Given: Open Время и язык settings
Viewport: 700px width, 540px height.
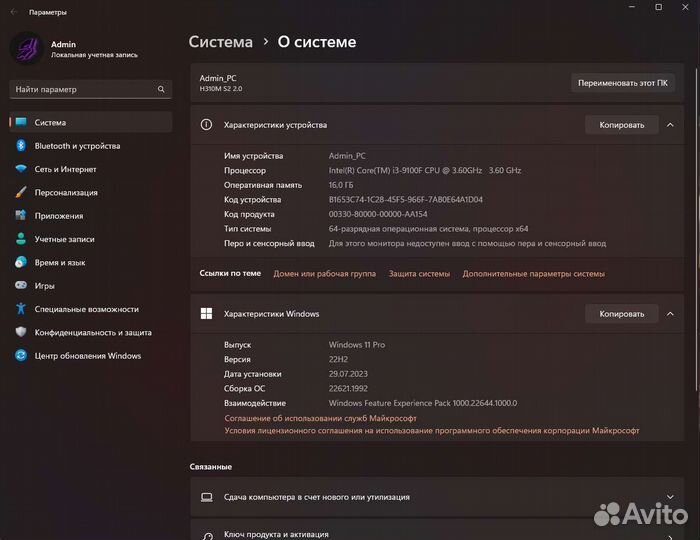Looking at the screenshot, I should [x=91, y=262].
